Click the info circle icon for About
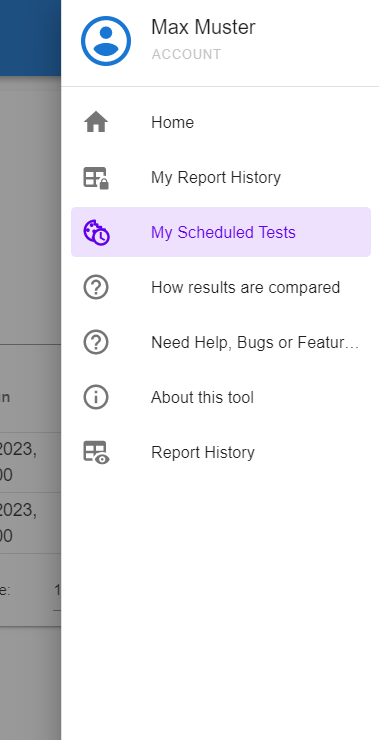Viewport: 379px width, 740px height. tap(96, 397)
